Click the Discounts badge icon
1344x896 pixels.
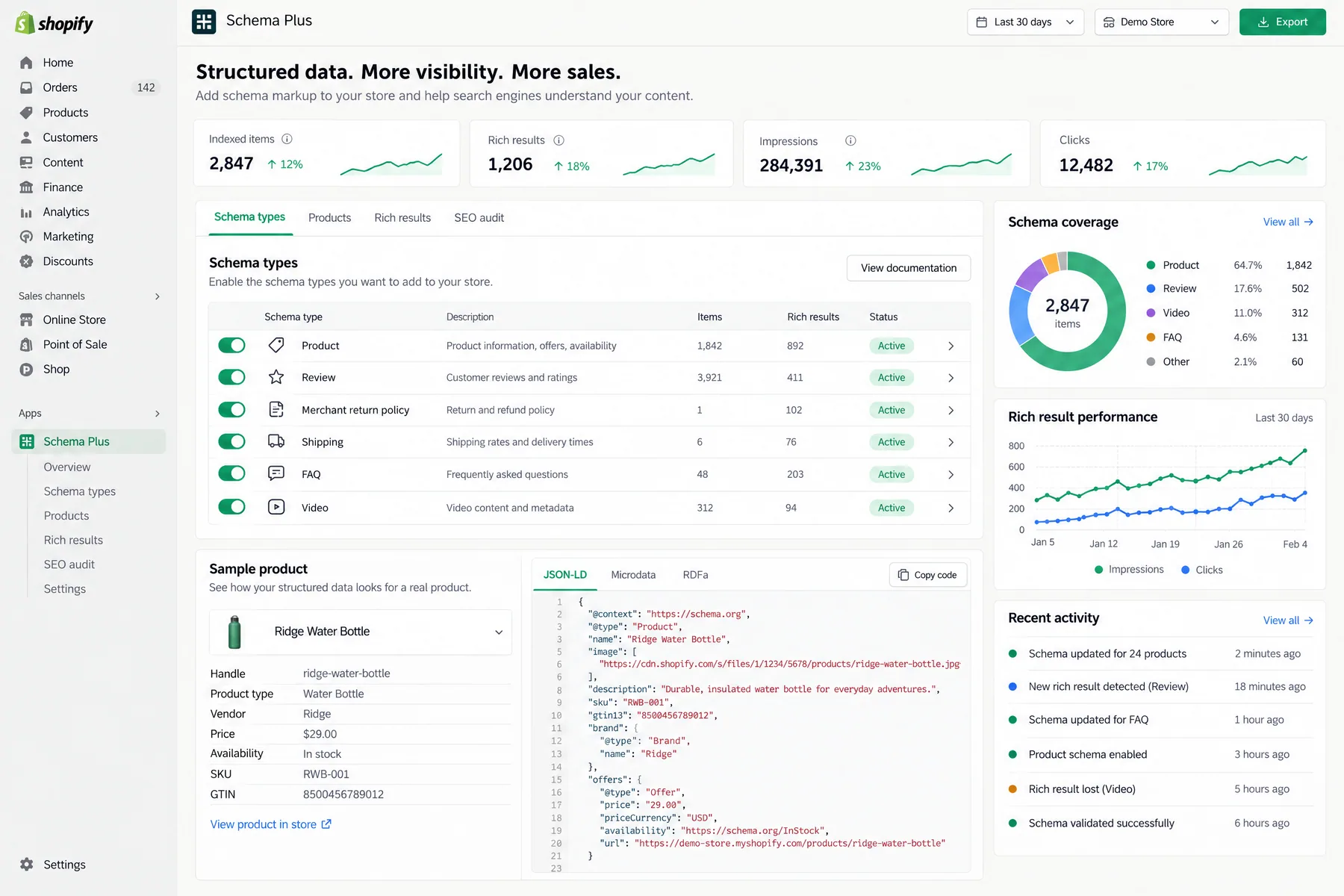tap(26, 261)
